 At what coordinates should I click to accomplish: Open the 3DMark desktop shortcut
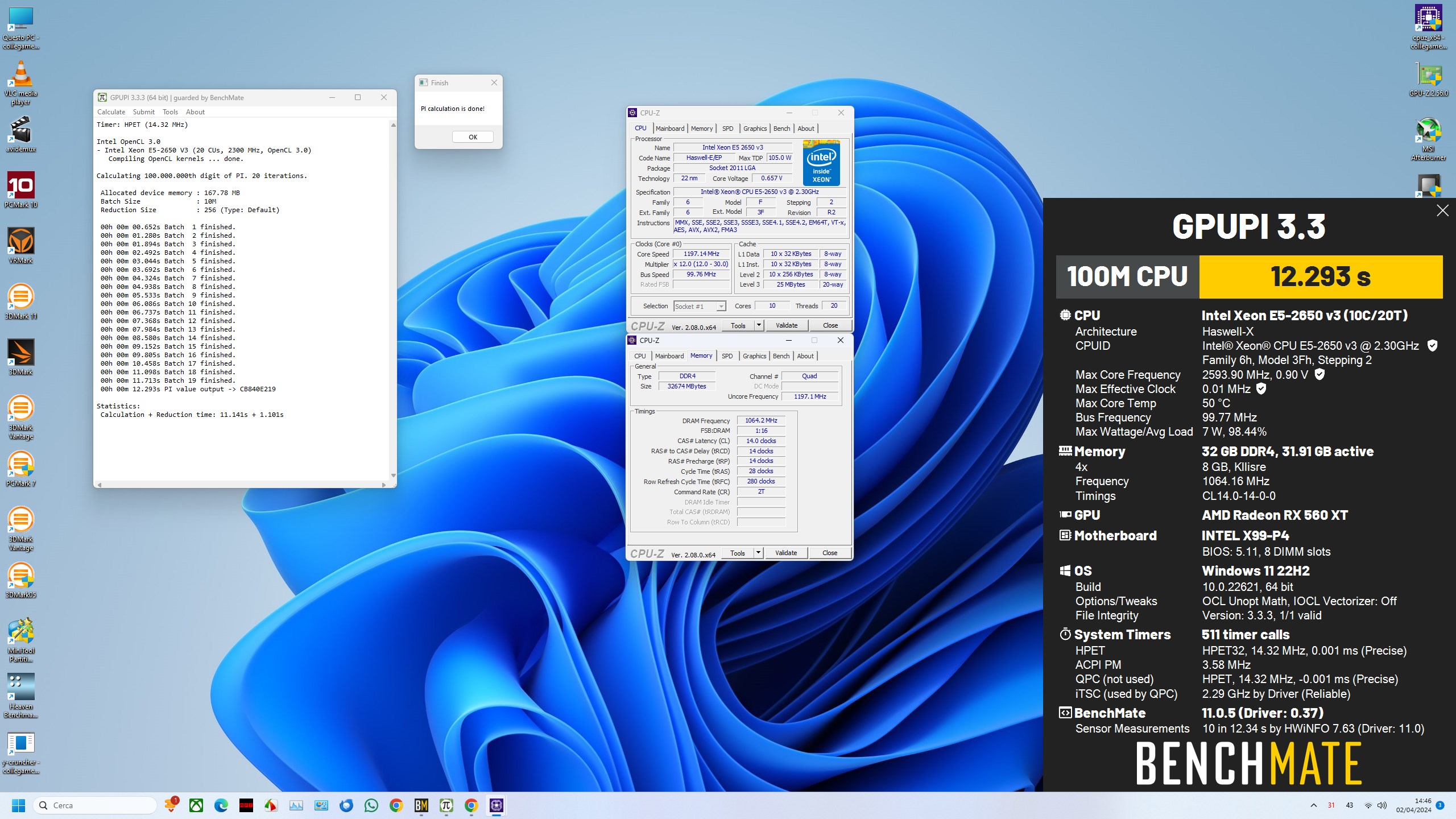pyautogui.click(x=20, y=357)
